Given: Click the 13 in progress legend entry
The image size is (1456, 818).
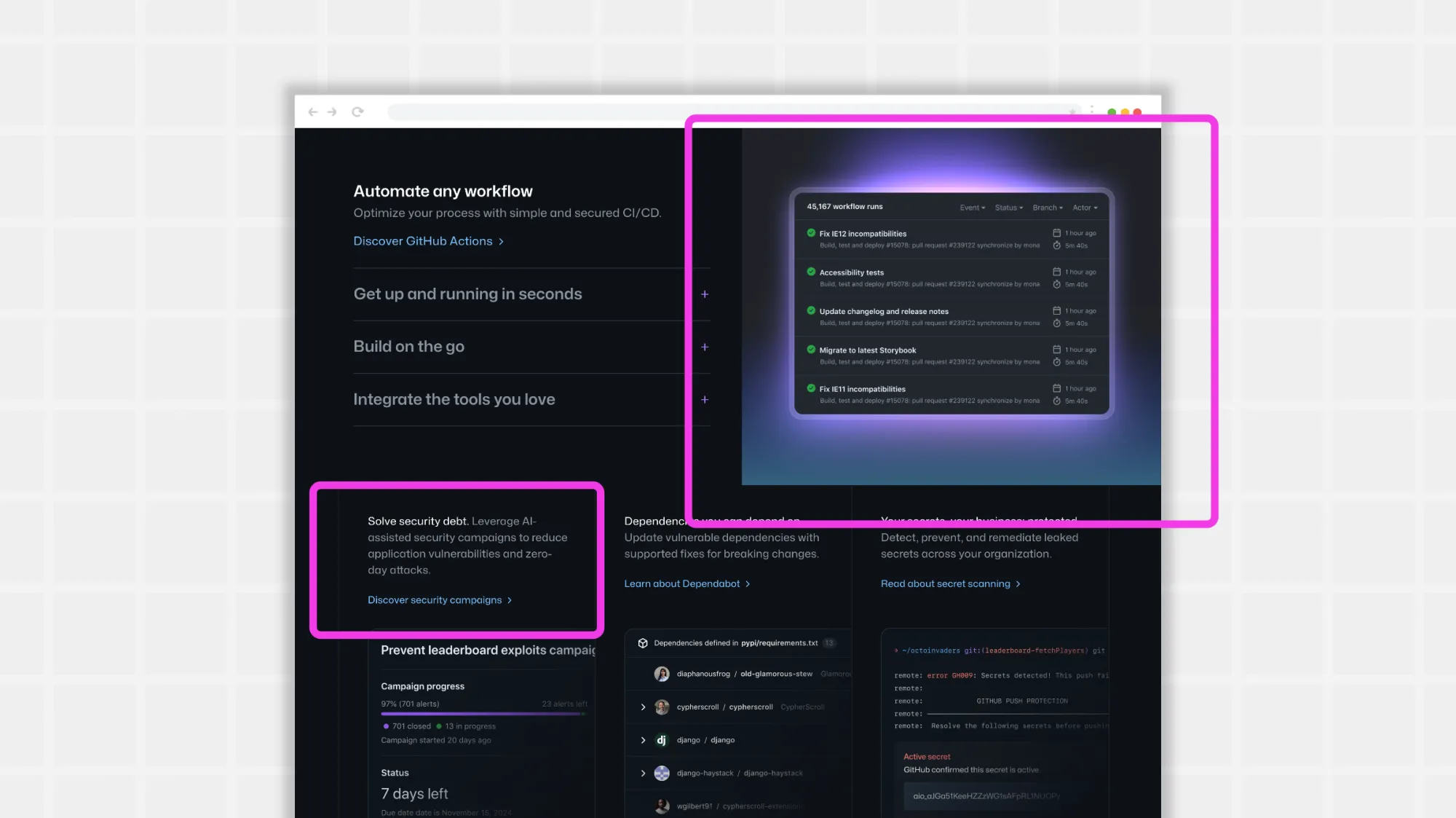Looking at the screenshot, I should pos(465,726).
